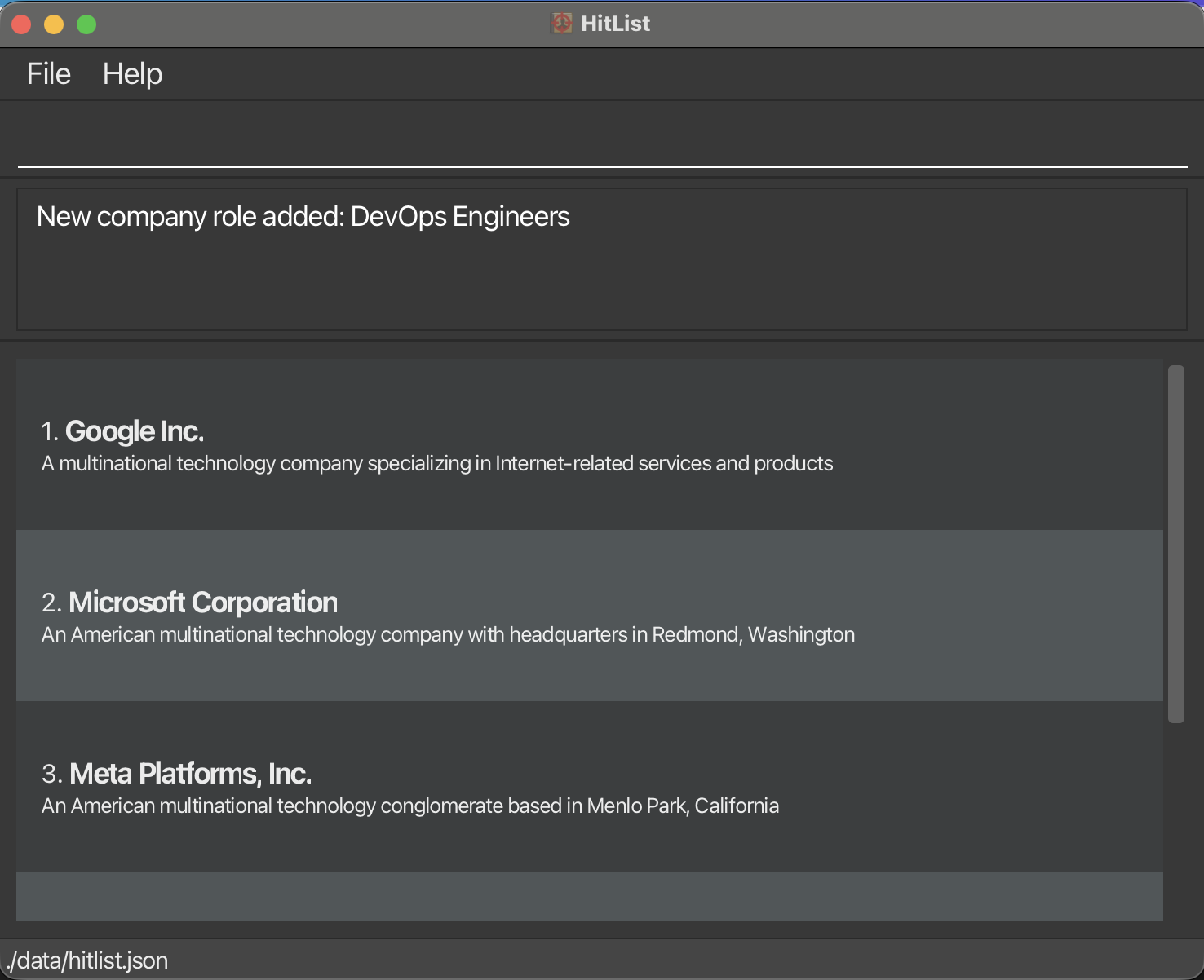The image size is (1204, 980).
Task: Click the ./data/hitlist.json status bar path
Action: 87,960
